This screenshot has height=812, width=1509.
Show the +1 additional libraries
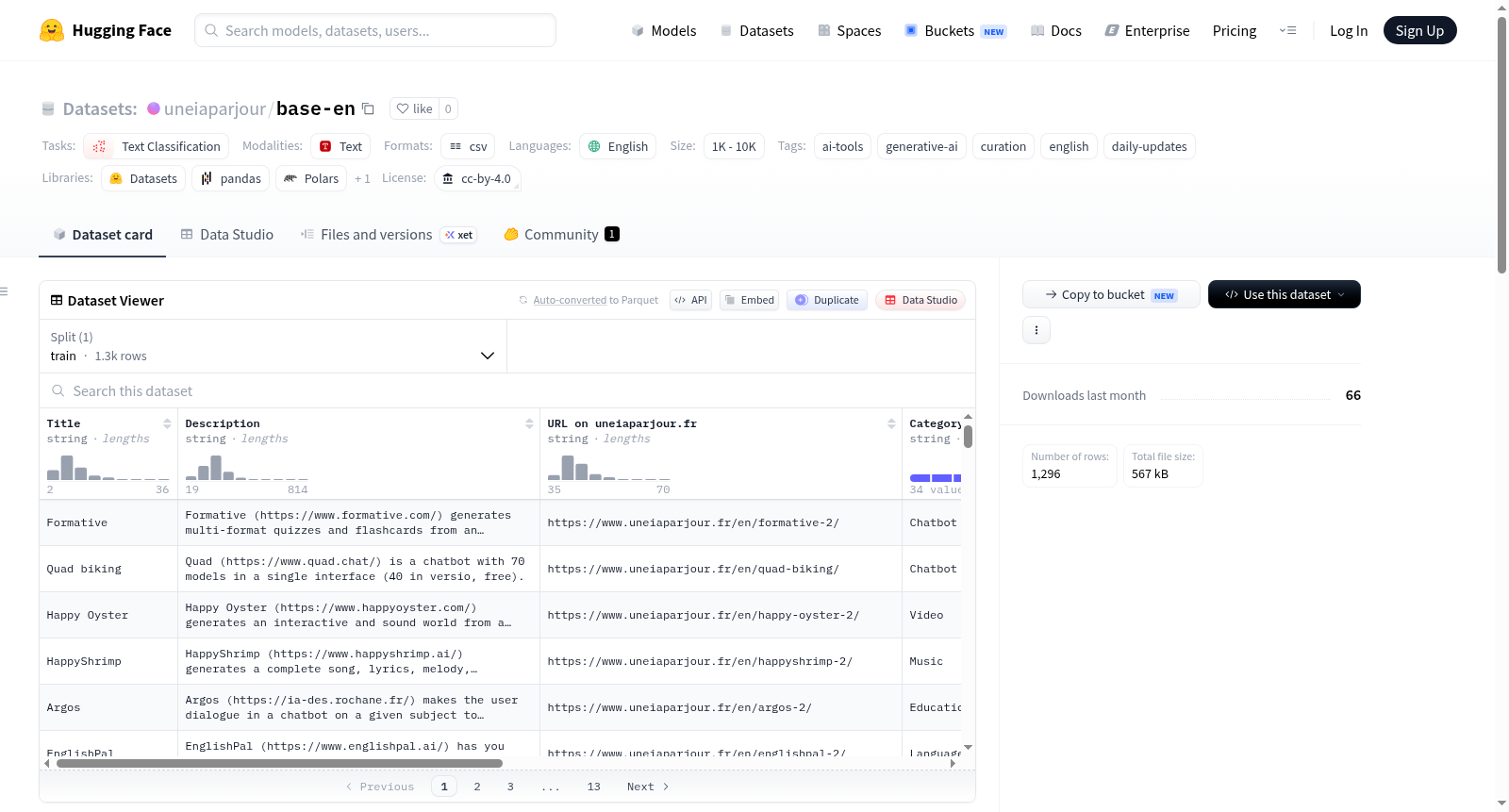[362, 178]
